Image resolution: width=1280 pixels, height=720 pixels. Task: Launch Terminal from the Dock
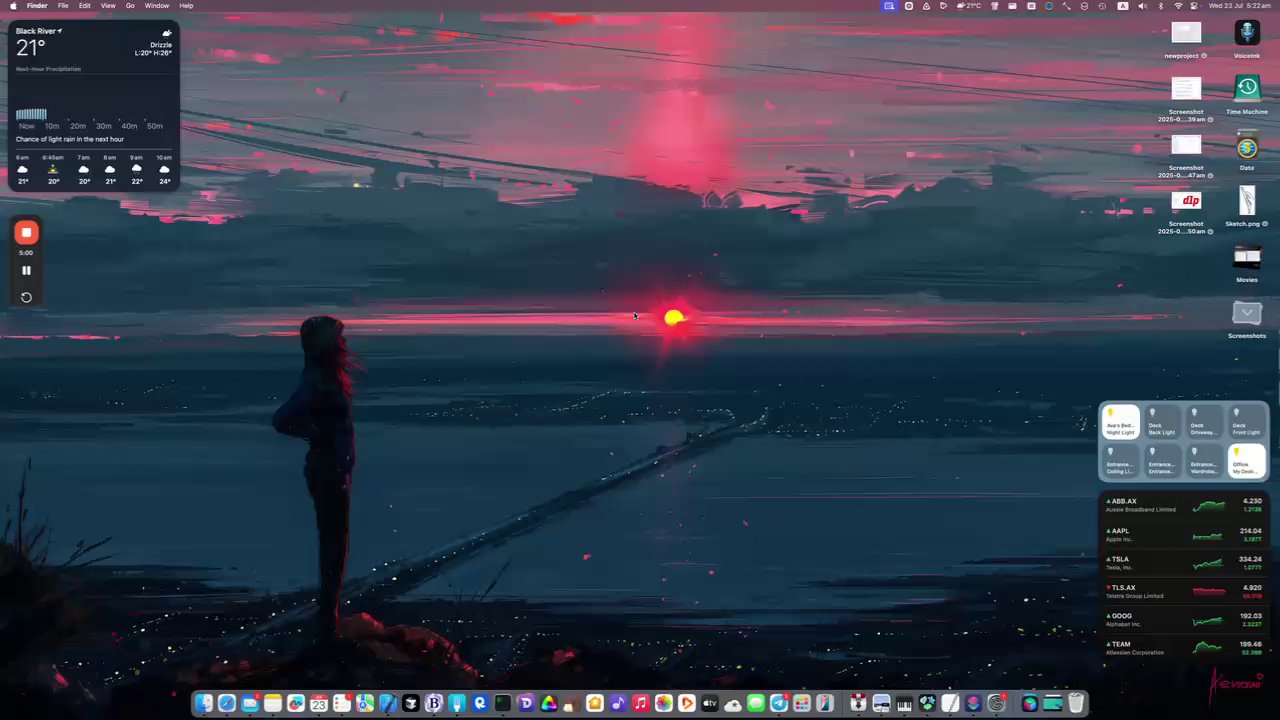[502, 703]
